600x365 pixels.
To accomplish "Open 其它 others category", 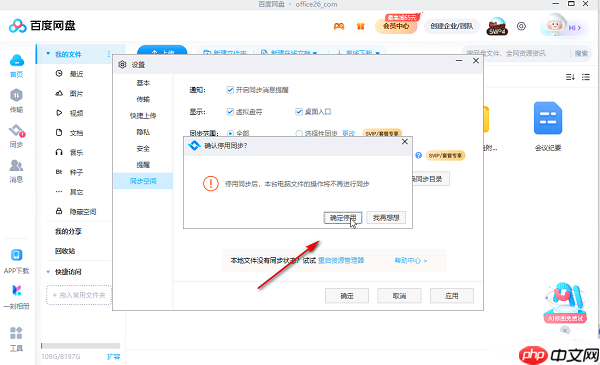I will pos(76,192).
